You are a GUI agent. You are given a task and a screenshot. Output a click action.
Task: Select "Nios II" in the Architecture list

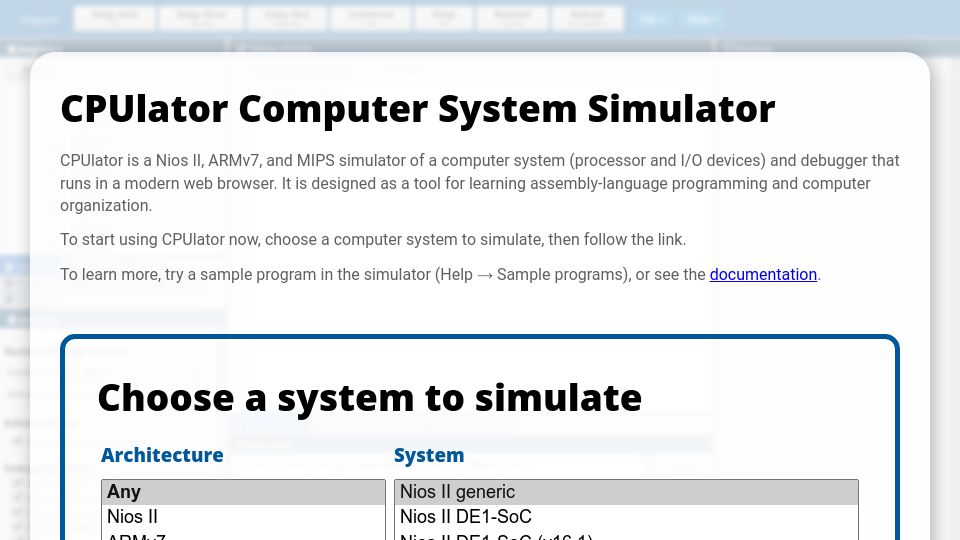tap(243, 517)
